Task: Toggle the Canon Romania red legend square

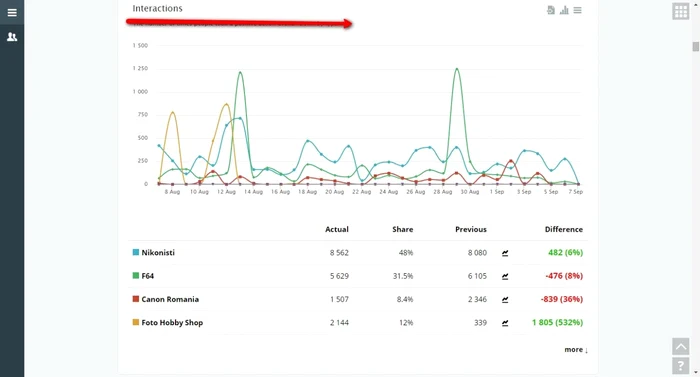Action: 136,298
